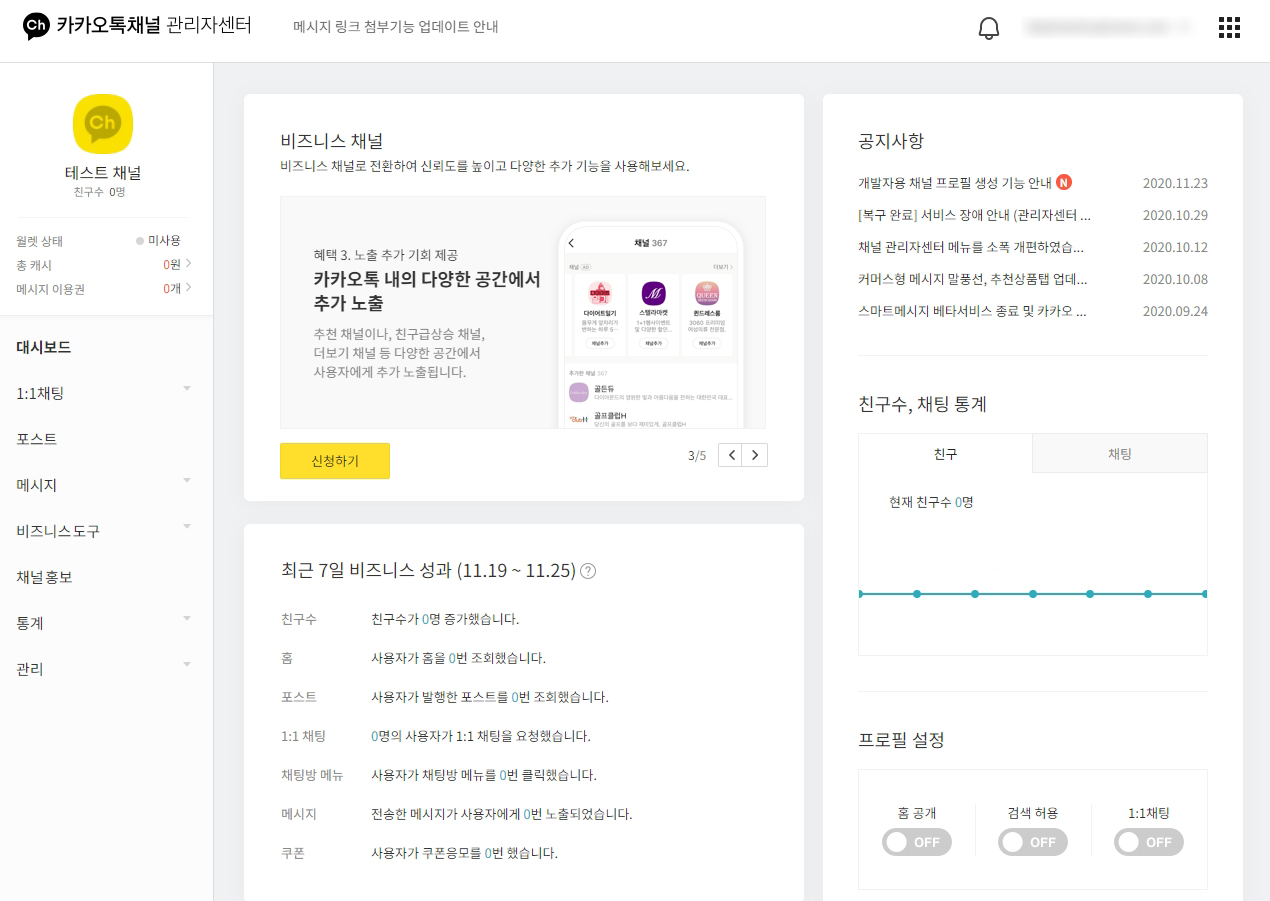Open notice 채널 관리자센터 메뉴를 소폭 개편
Screen dimensions: 1270x901
[971, 247]
